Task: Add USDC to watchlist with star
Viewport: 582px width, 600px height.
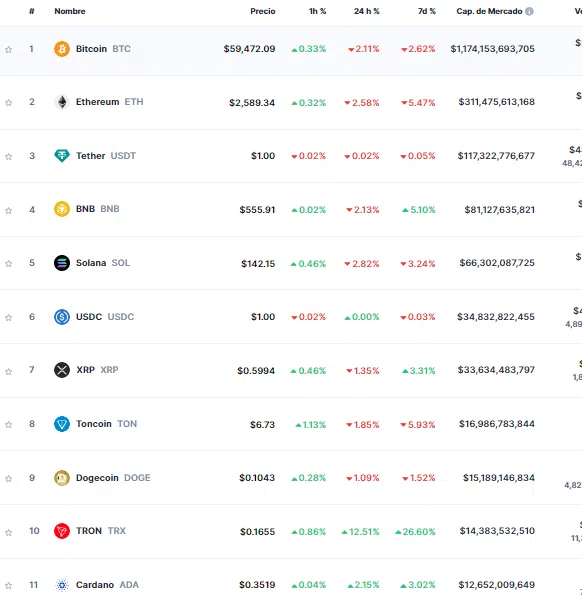Action: click(x=8, y=318)
